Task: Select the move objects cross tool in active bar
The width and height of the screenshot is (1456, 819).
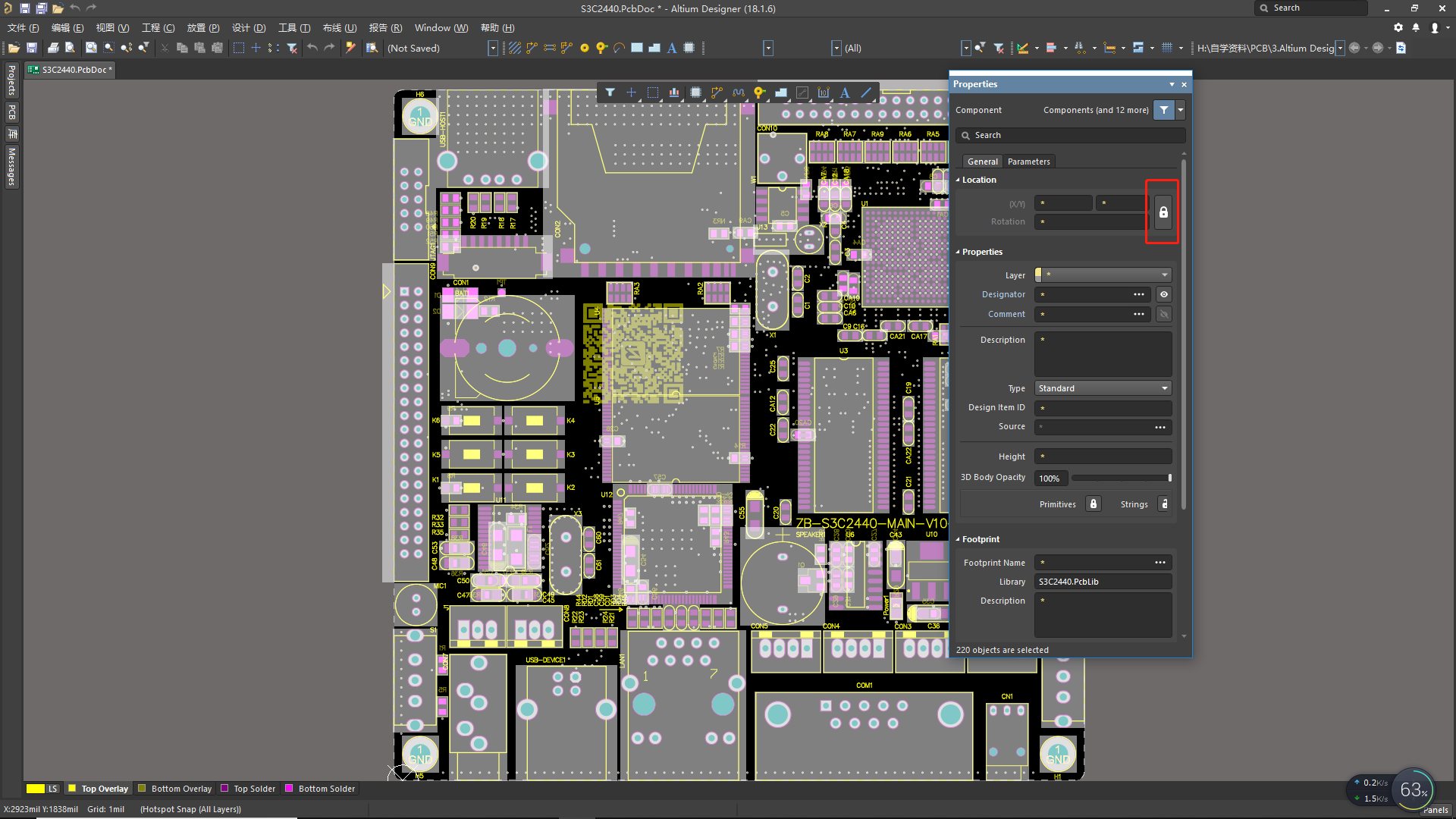Action: click(x=632, y=93)
